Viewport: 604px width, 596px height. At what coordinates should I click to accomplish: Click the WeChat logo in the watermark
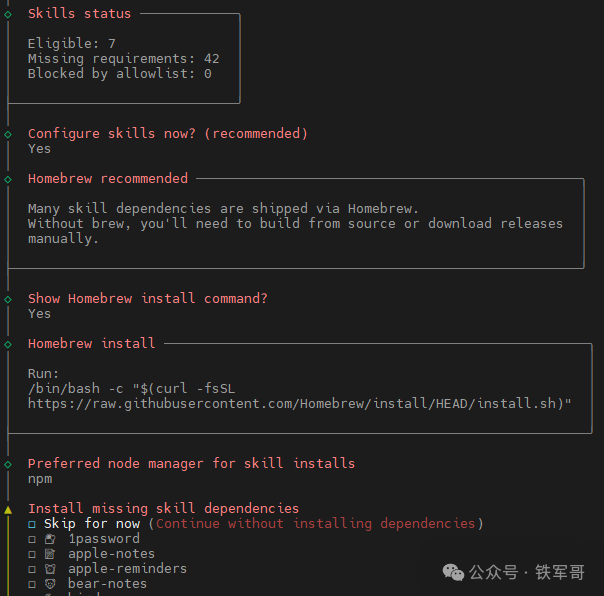pos(454,572)
